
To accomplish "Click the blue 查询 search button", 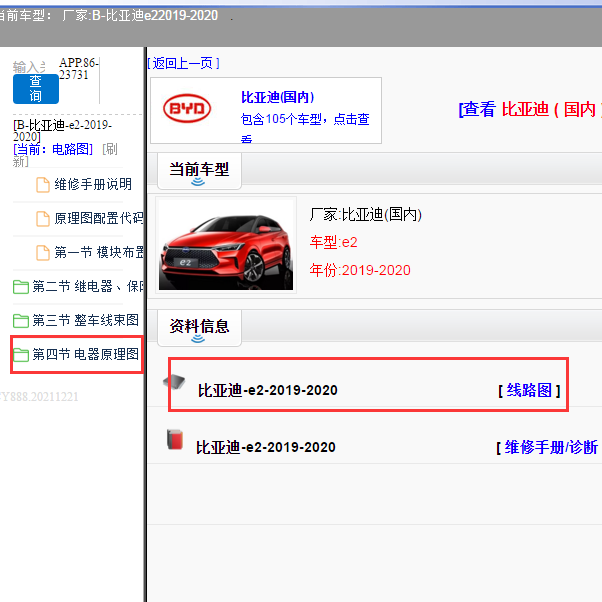I will [36, 89].
